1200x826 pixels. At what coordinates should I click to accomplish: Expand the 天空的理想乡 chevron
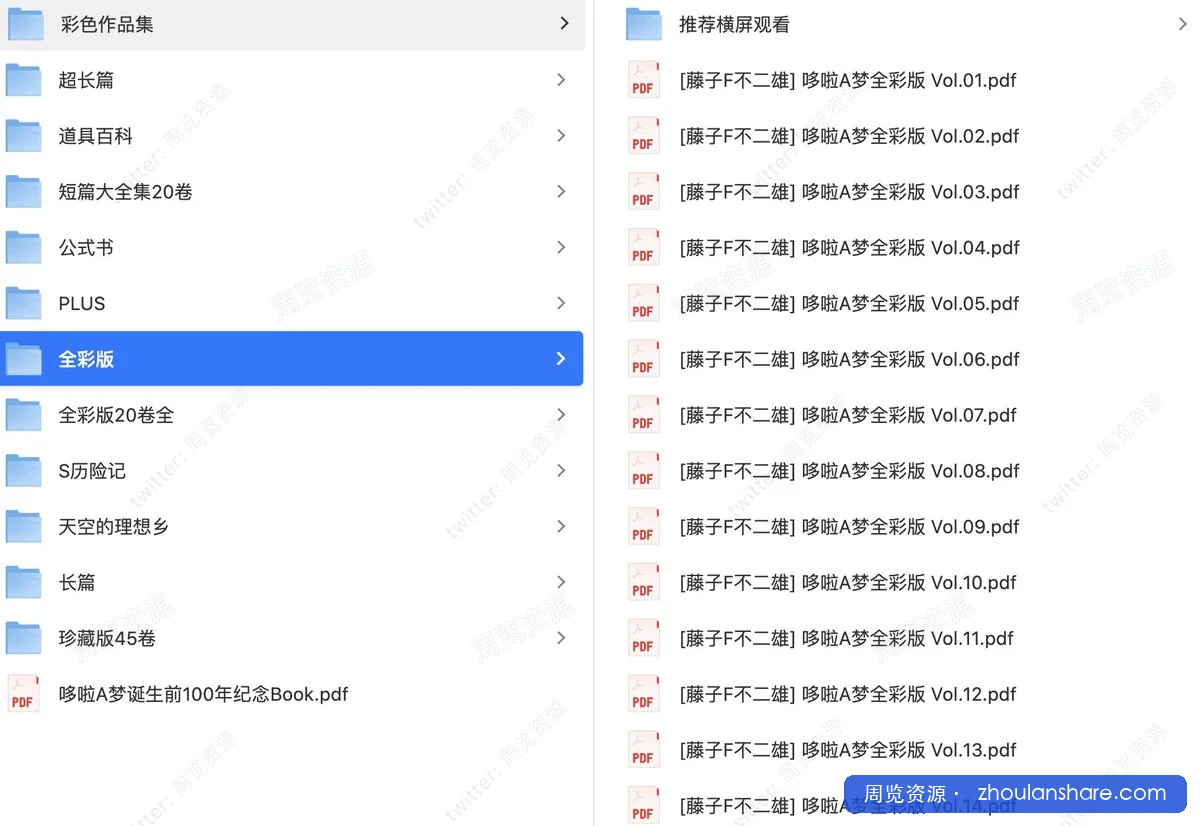[561, 527]
